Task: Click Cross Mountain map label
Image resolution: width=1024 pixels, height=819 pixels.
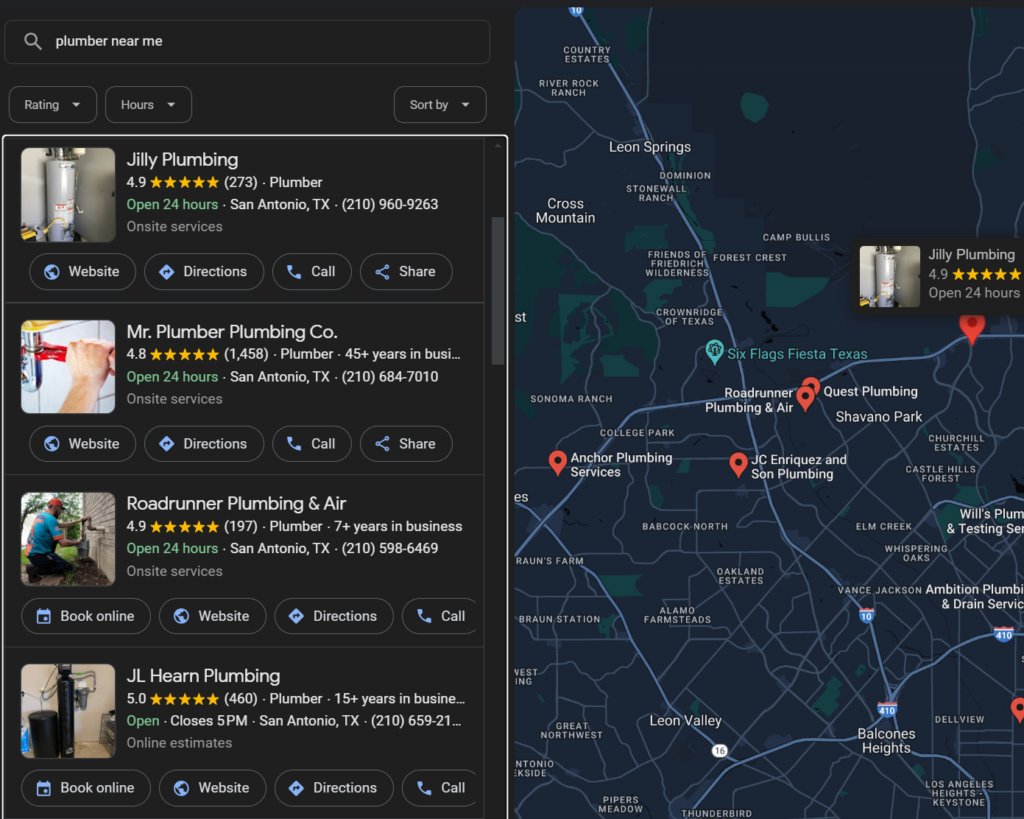Action: tap(565, 210)
